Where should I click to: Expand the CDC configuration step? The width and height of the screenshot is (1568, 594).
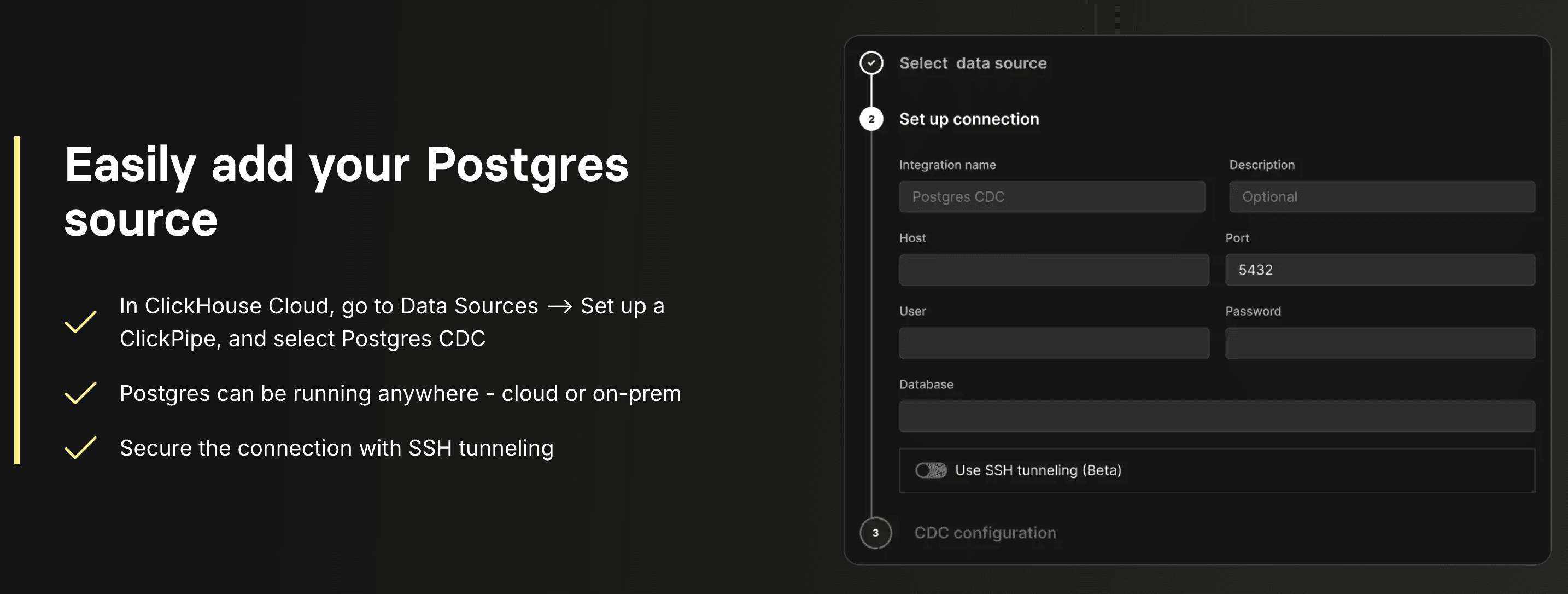coord(985,533)
